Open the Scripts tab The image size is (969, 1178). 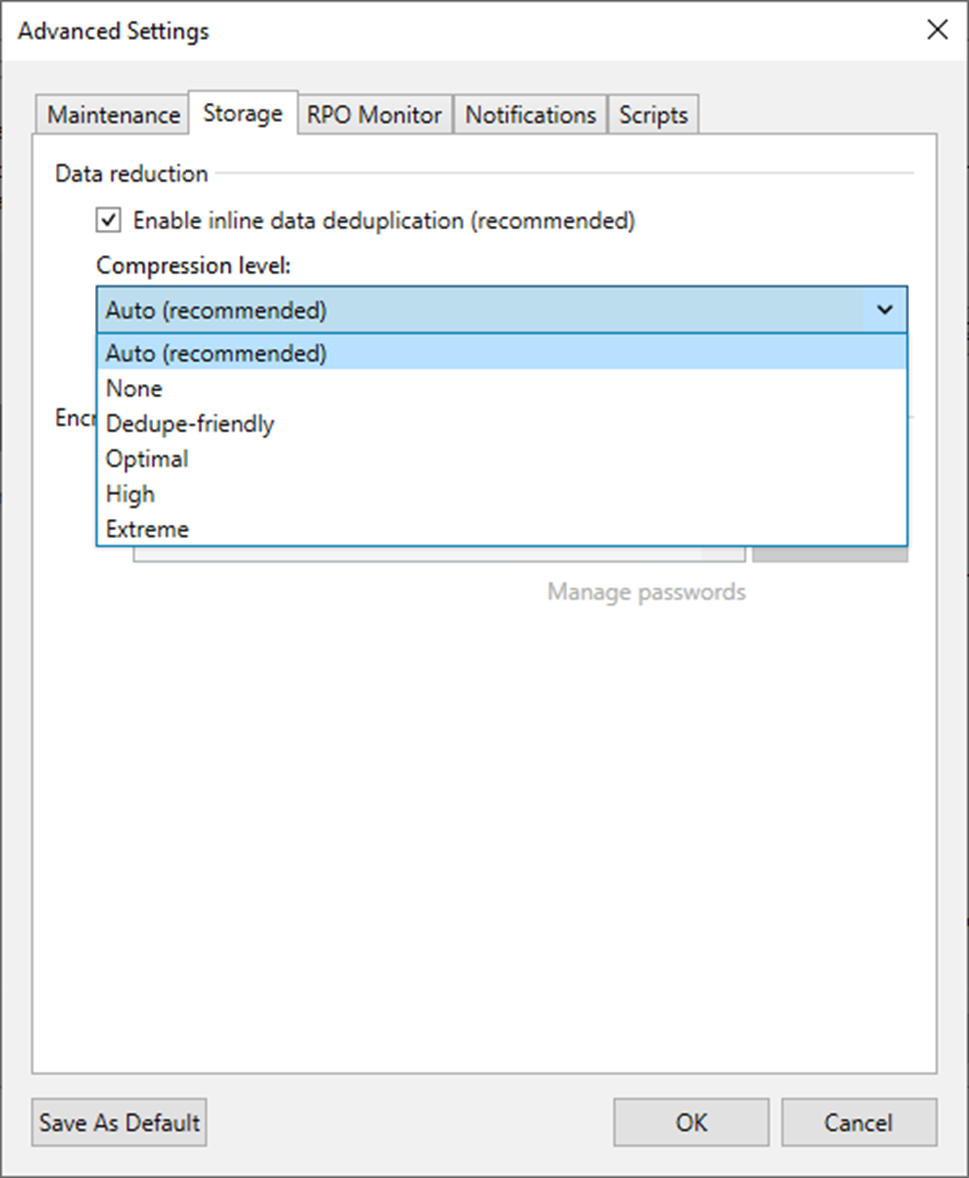[x=653, y=115]
